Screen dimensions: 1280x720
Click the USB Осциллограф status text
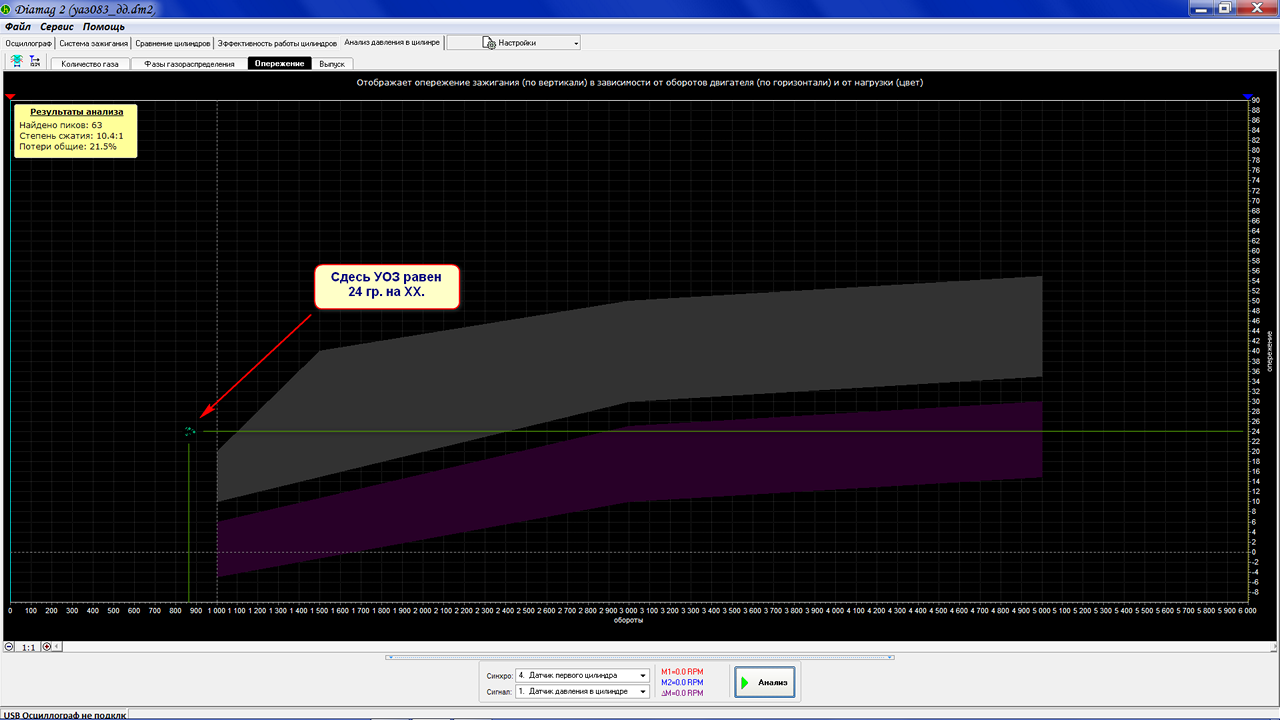[x=64, y=715]
